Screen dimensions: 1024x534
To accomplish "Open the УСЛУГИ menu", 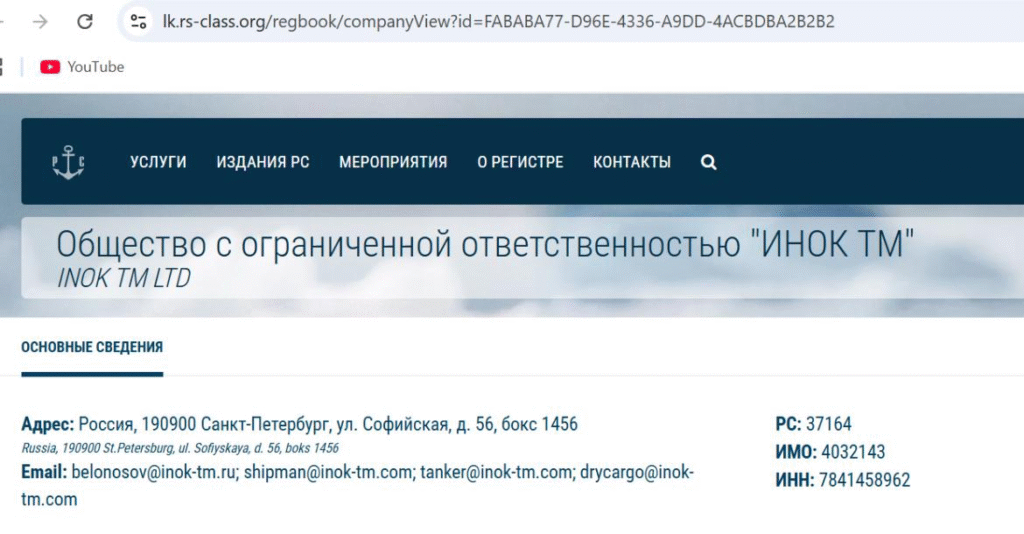I will click(x=158, y=163).
